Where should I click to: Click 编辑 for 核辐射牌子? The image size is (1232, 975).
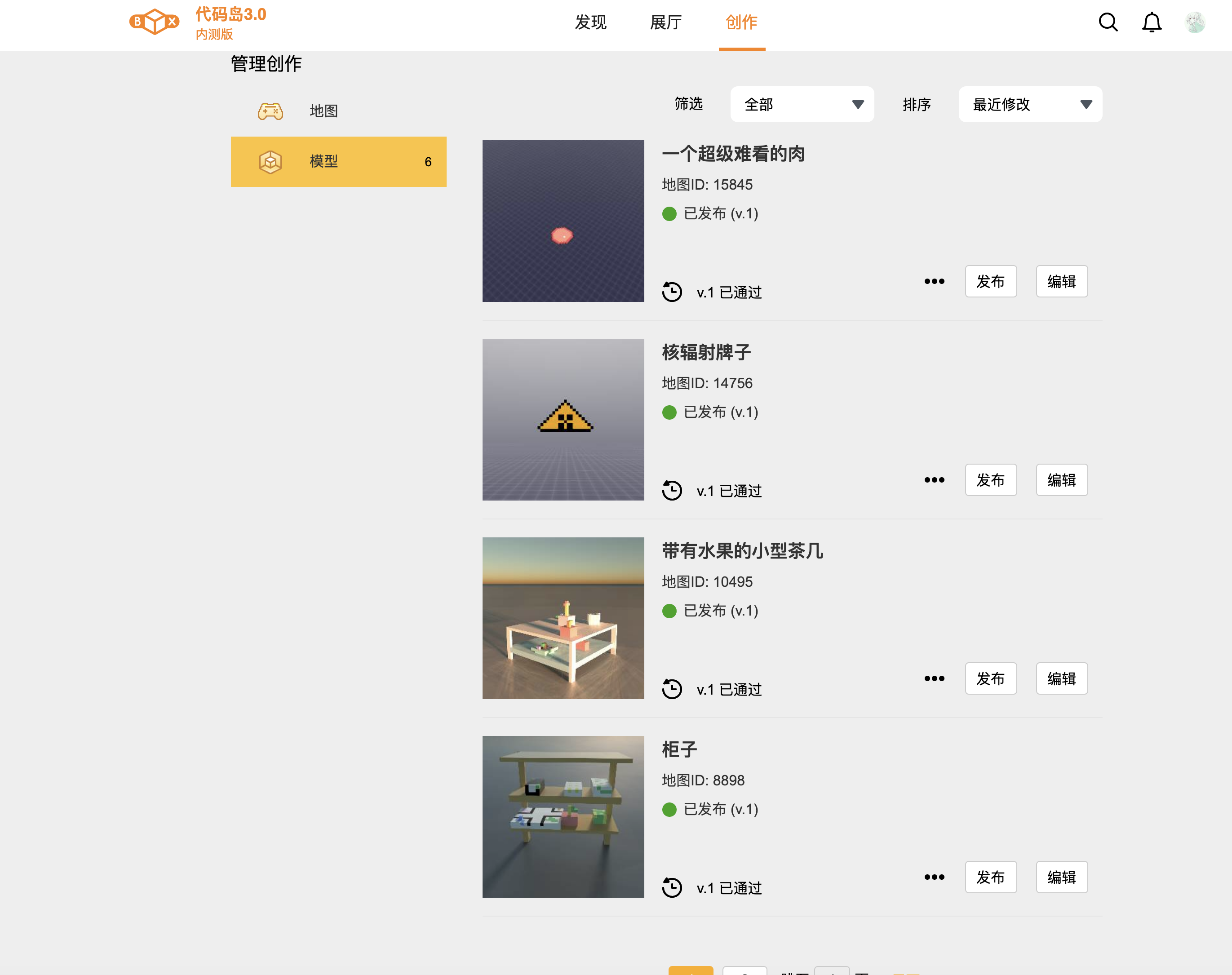[x=1062, y=480]
